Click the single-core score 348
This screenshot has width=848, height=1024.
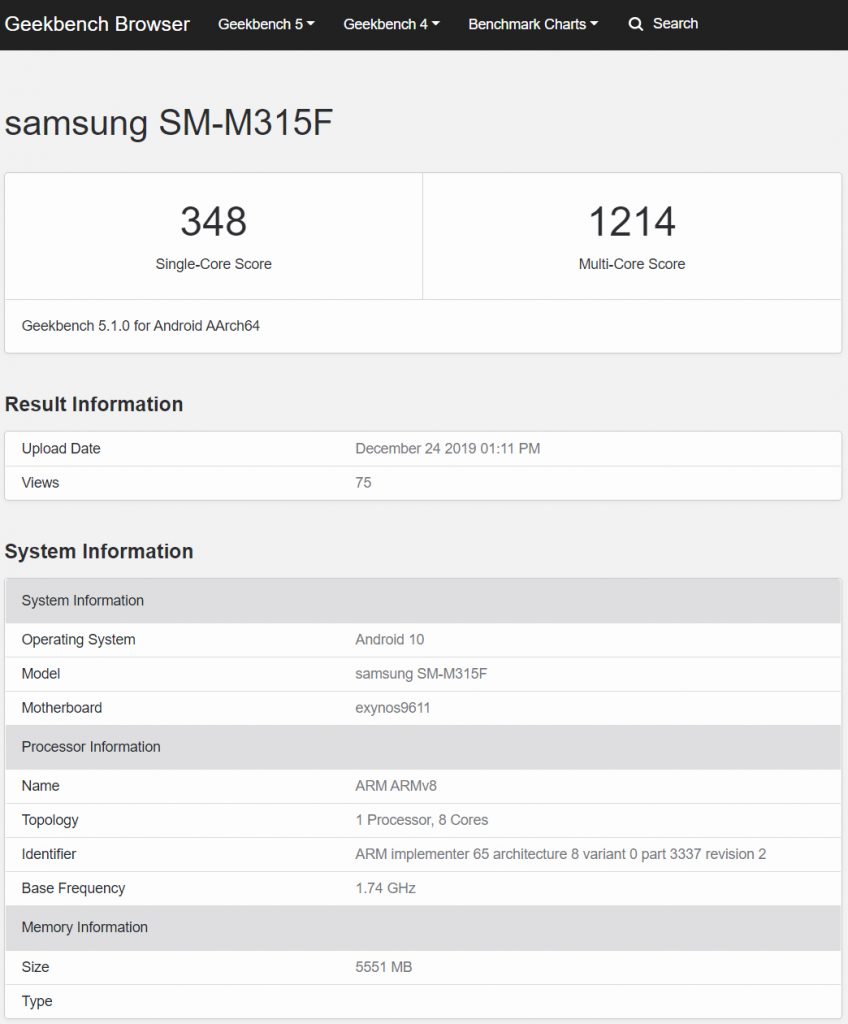(x=213, y=222)
